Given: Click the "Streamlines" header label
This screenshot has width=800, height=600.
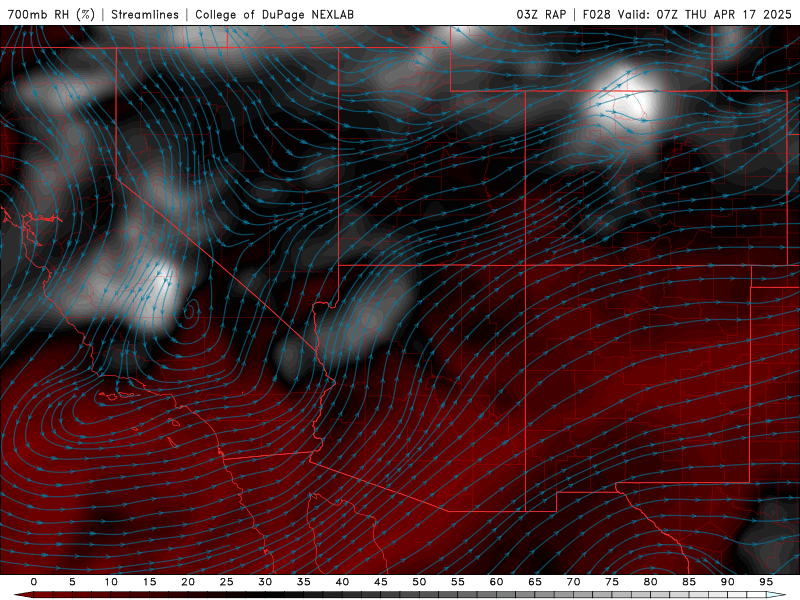Looking at the screenshot, I should pyautogui.click(x=145, y=14).
